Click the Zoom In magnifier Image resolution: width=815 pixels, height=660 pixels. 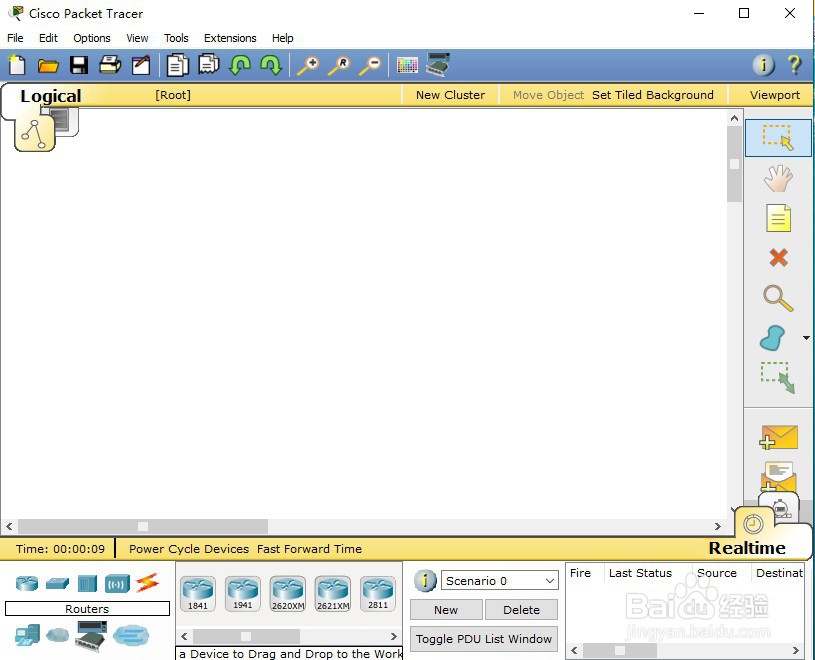tap(308, 66)
